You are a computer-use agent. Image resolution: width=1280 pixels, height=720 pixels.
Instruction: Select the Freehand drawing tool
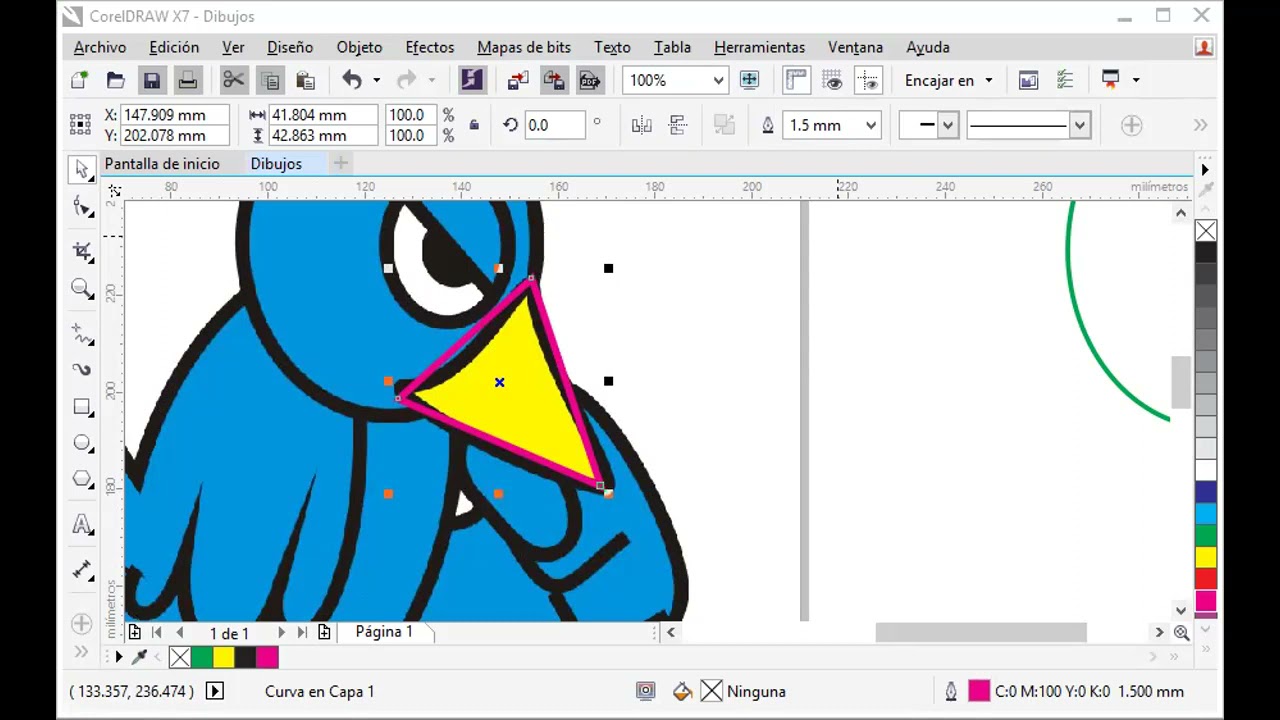[82, 333]
